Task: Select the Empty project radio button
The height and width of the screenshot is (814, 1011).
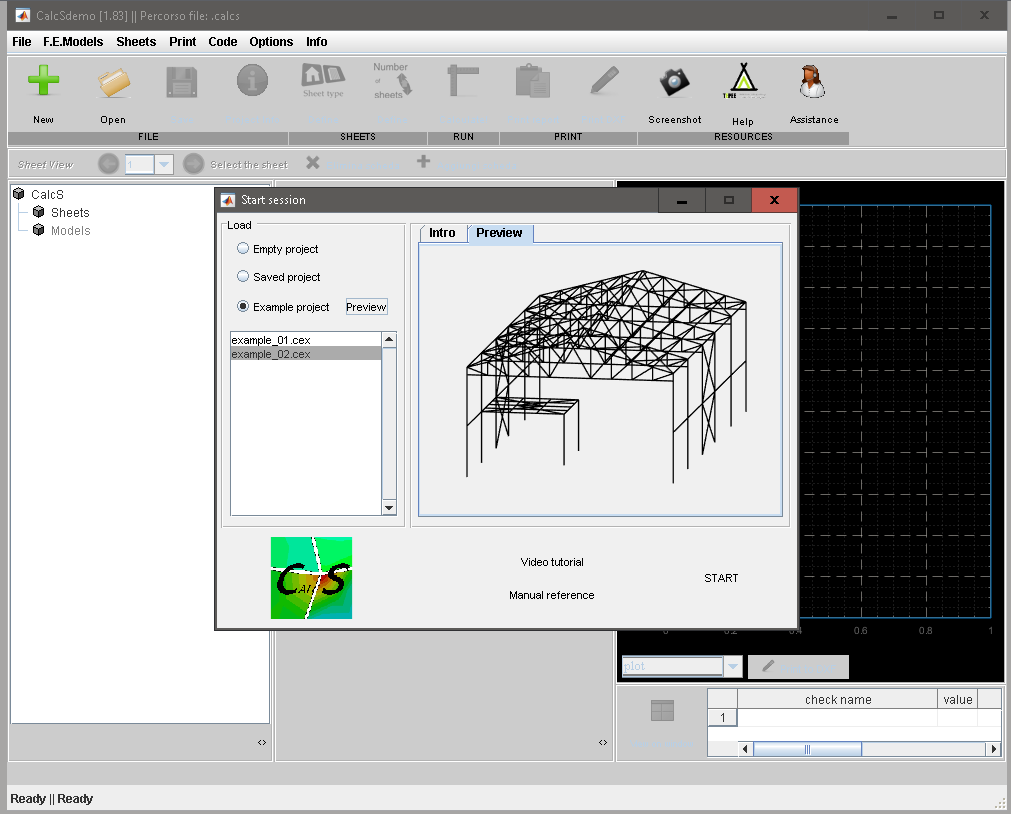Action: (243, 248)
